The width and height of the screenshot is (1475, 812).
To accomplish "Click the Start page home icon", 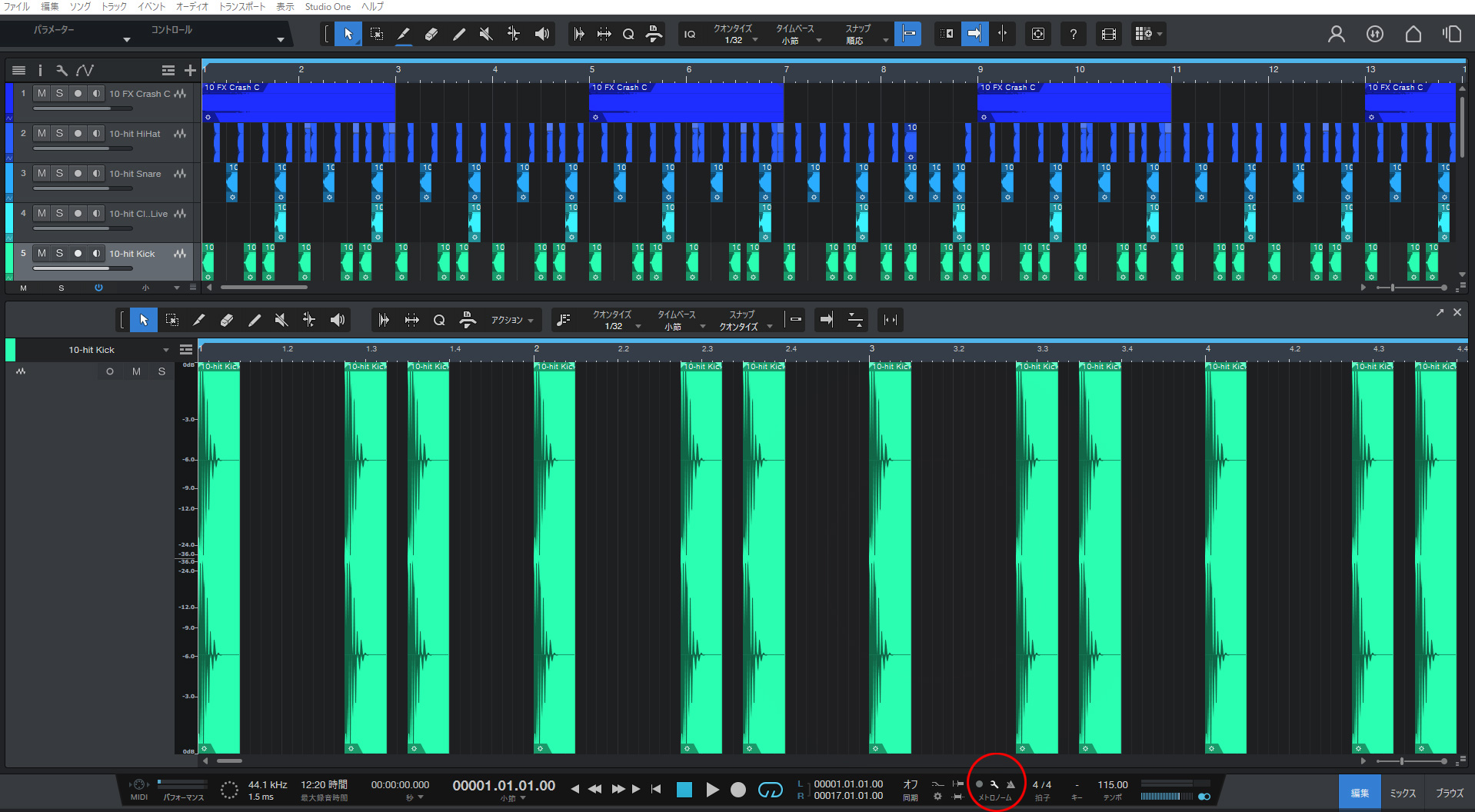I will pyautogui.click(x=1413, y=34).
